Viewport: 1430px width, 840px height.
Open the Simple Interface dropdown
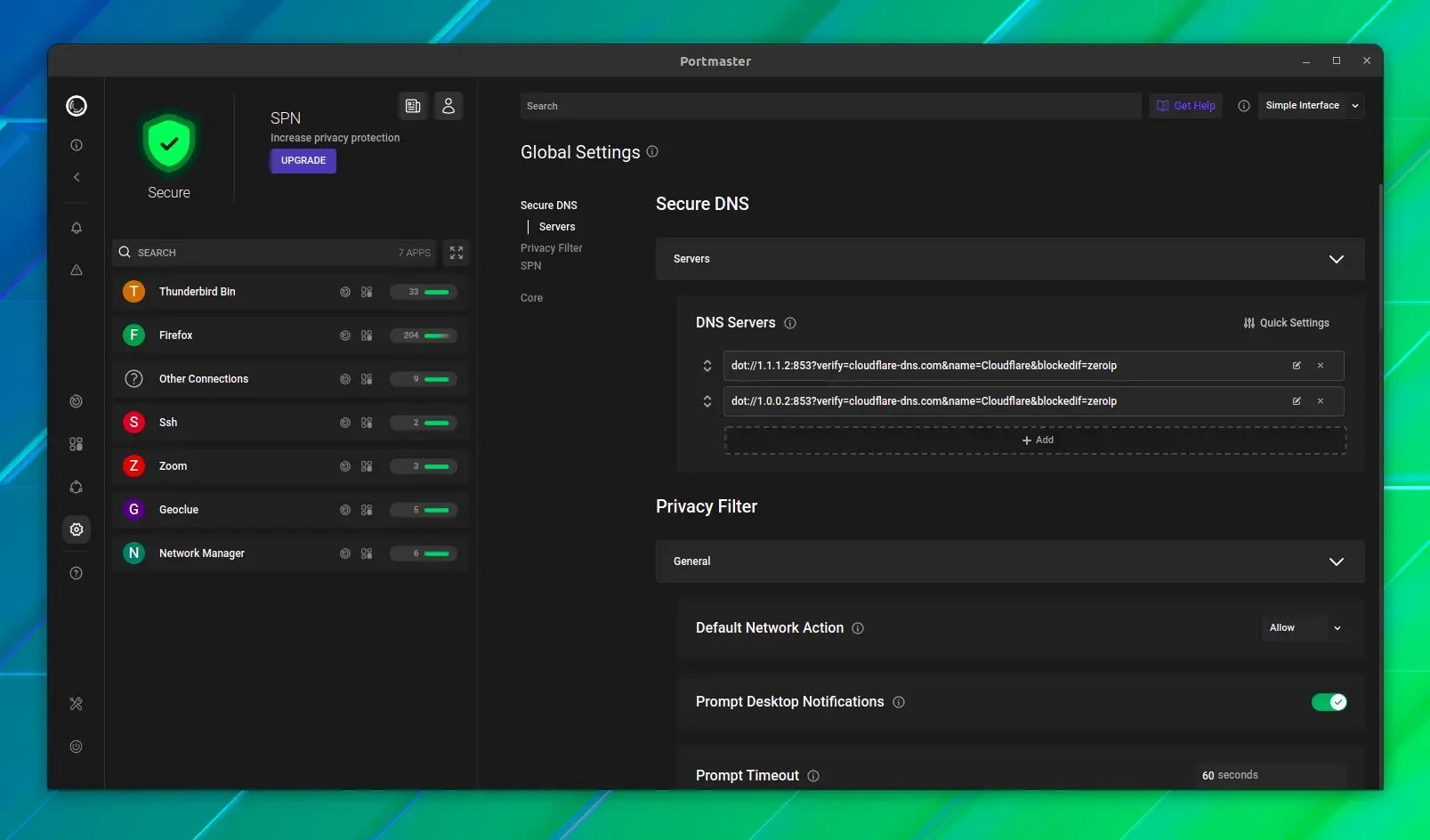coord(1311,106)
